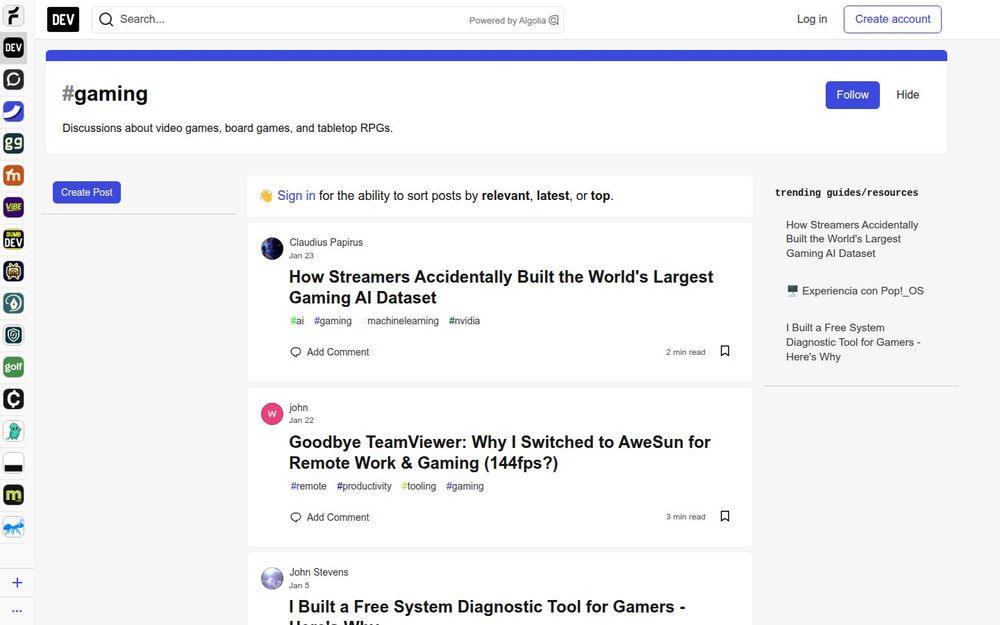The image size is (1000, 625).
Task: Open the chat-bubble community icon in sidebar
Action: (x=13, y=80)
